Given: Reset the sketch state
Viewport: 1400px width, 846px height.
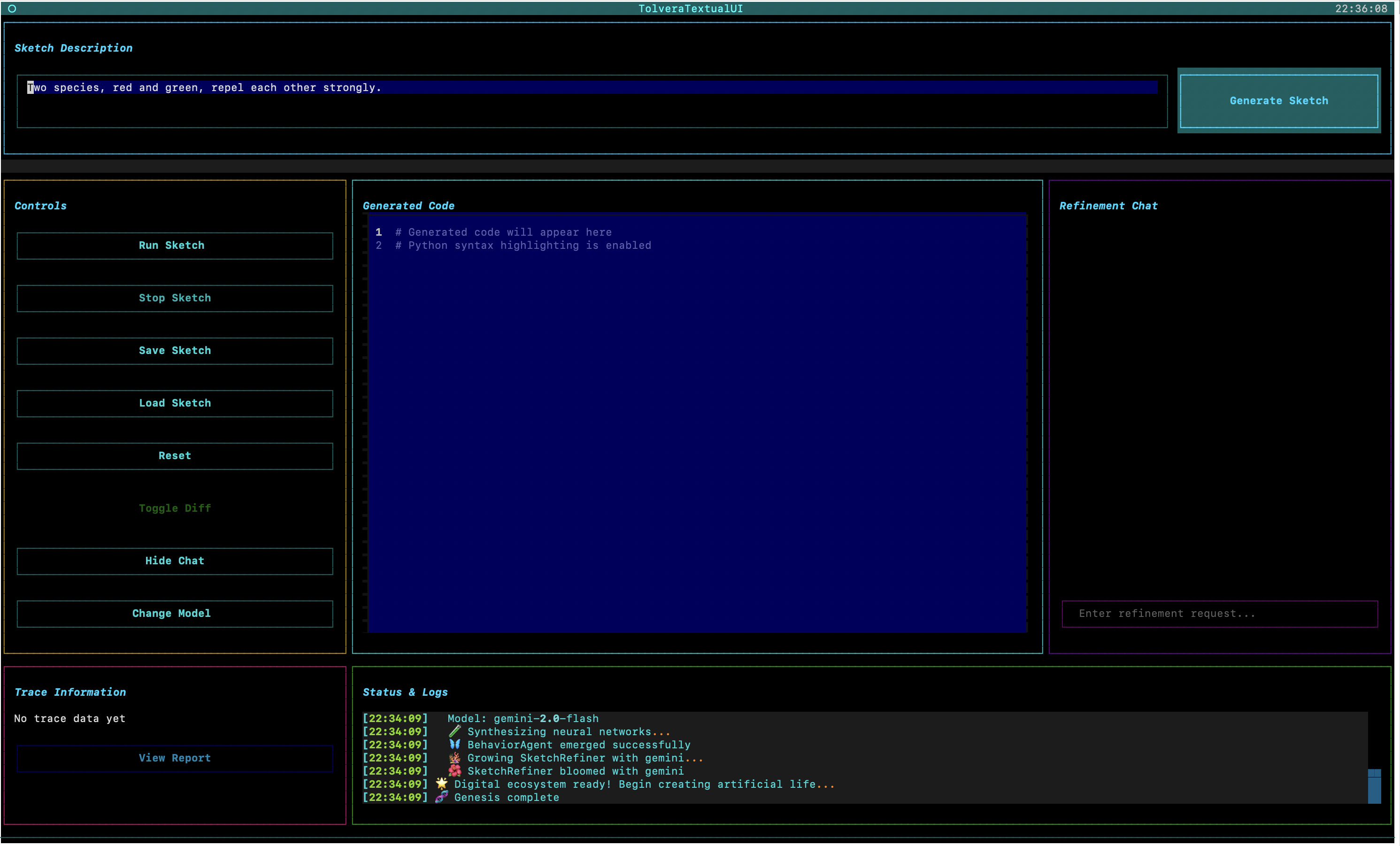Looking at the screenshot, I should click(175, 456).
